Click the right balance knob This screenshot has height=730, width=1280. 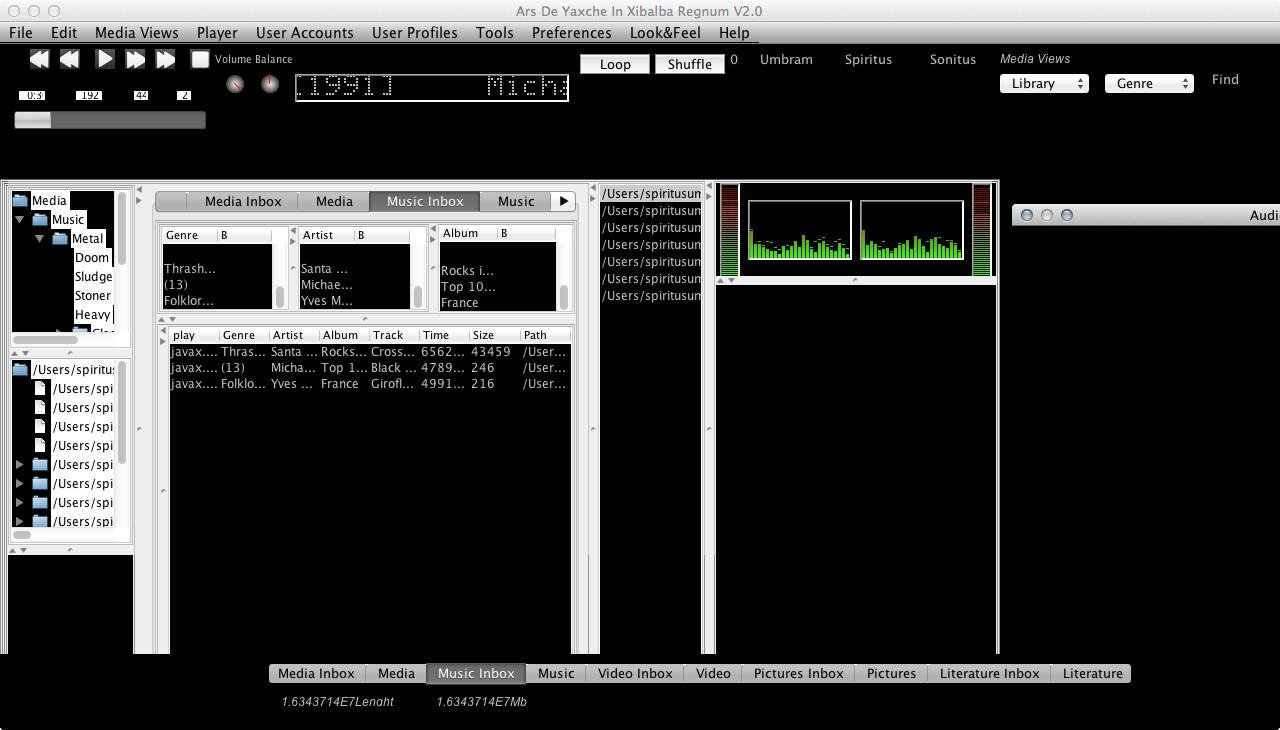pos(270,84)
